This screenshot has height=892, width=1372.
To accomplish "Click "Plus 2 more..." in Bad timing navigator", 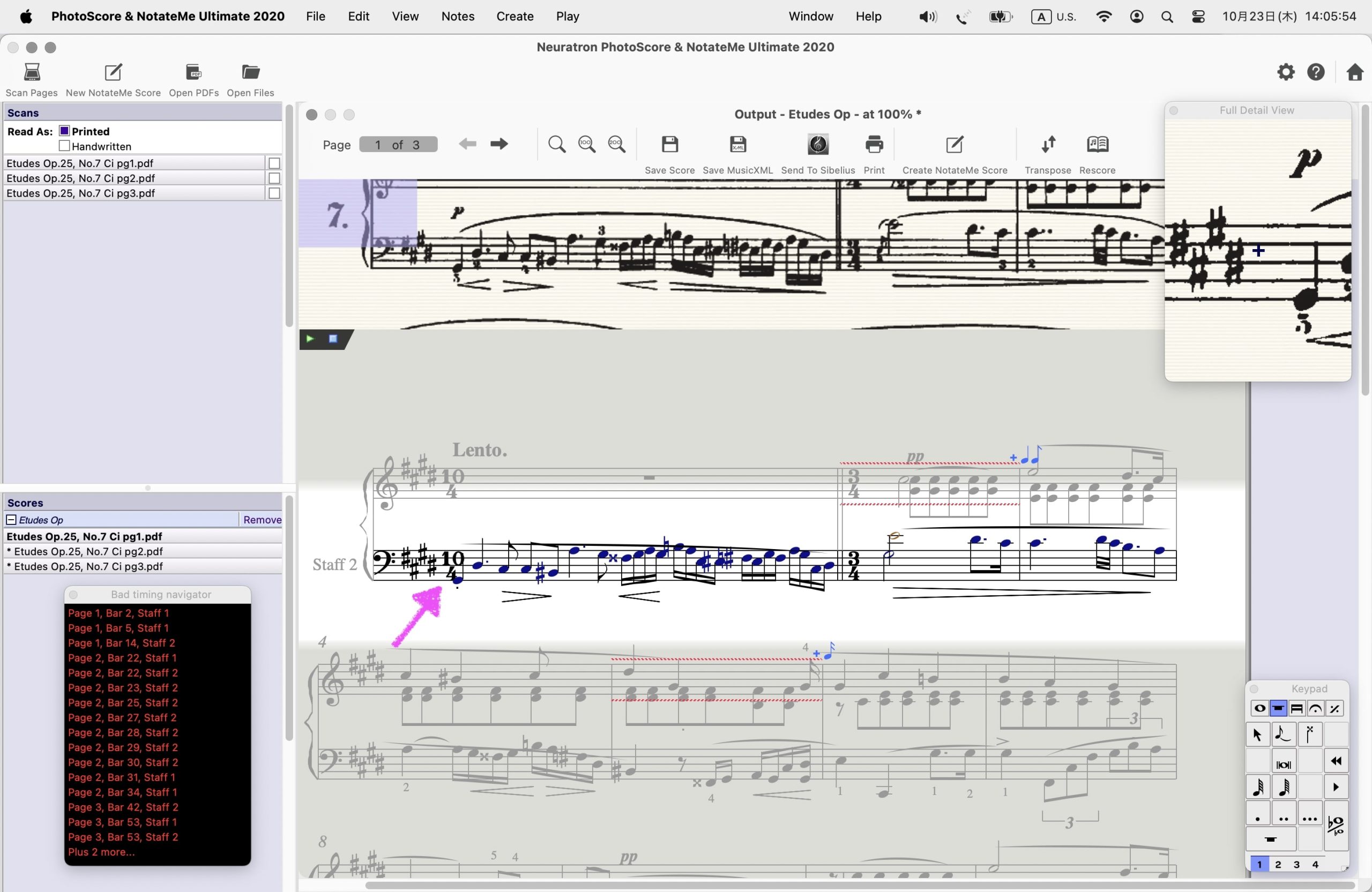I will (x=101, y=852).
